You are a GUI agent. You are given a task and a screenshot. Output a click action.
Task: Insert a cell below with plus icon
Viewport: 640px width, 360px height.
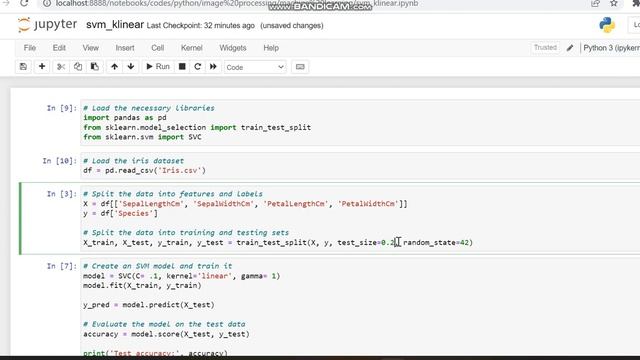42,67
